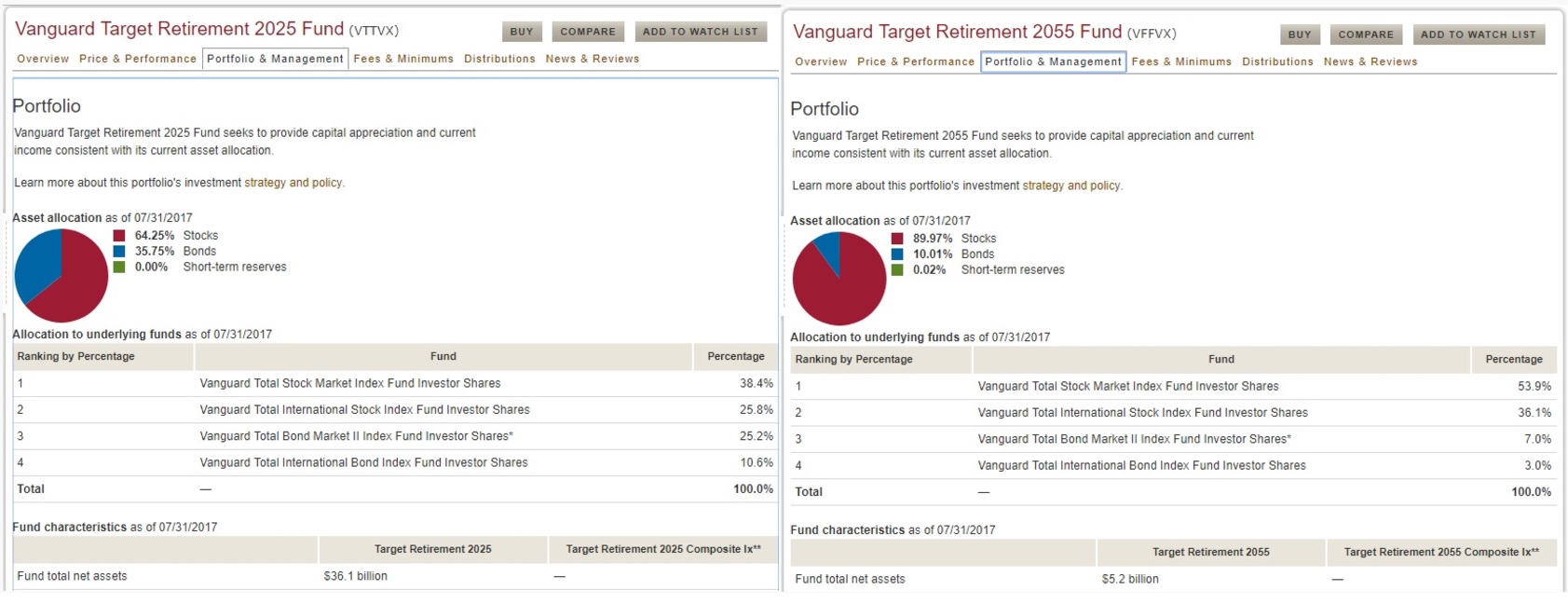This screenshot has height=604, width=1568.
Task: Select Distributions tab of 2055 Fund
Action: (1277, 62)
